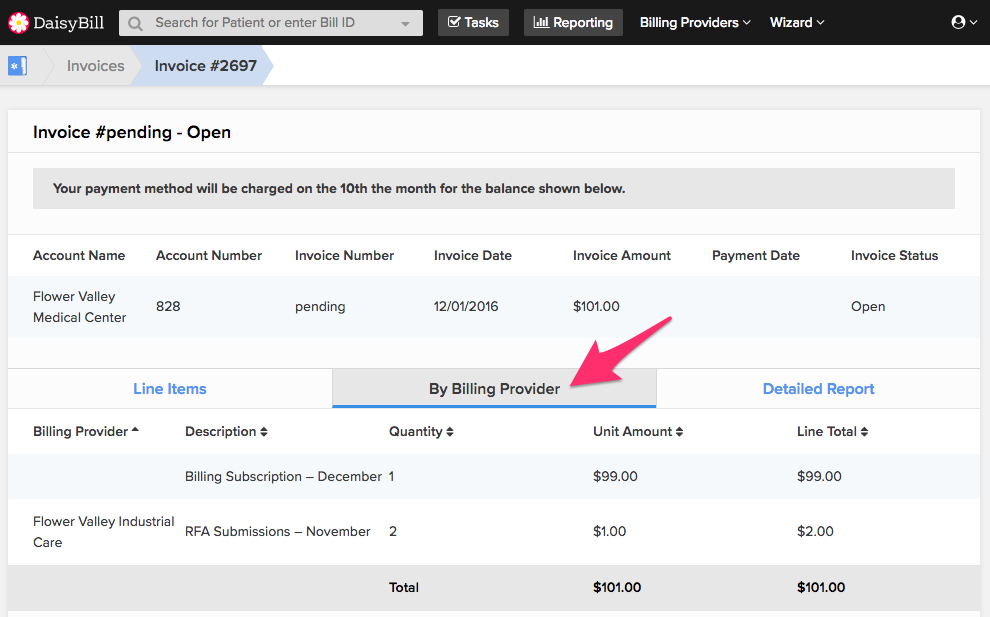Viewport: 990px width, 617px height.
Task: Open the user account menu icon
Action: (x=963, y=23)
